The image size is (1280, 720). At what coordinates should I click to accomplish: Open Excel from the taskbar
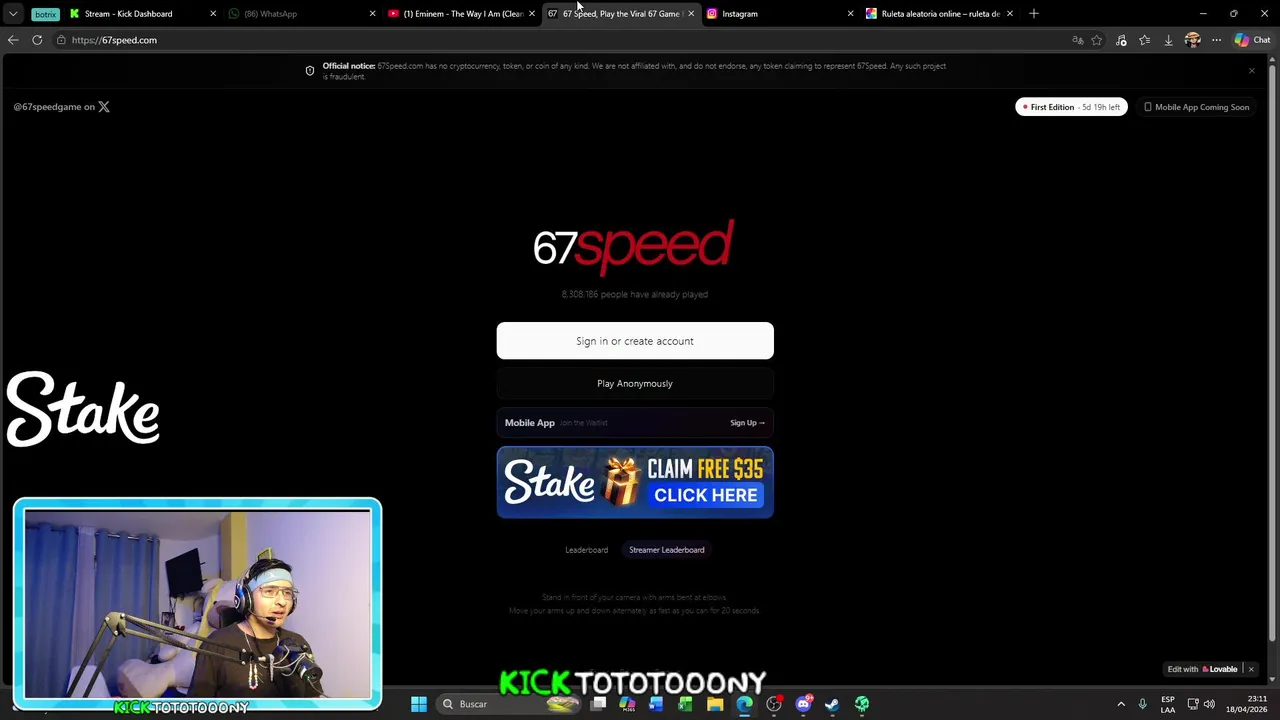click(x=685, y=704)
